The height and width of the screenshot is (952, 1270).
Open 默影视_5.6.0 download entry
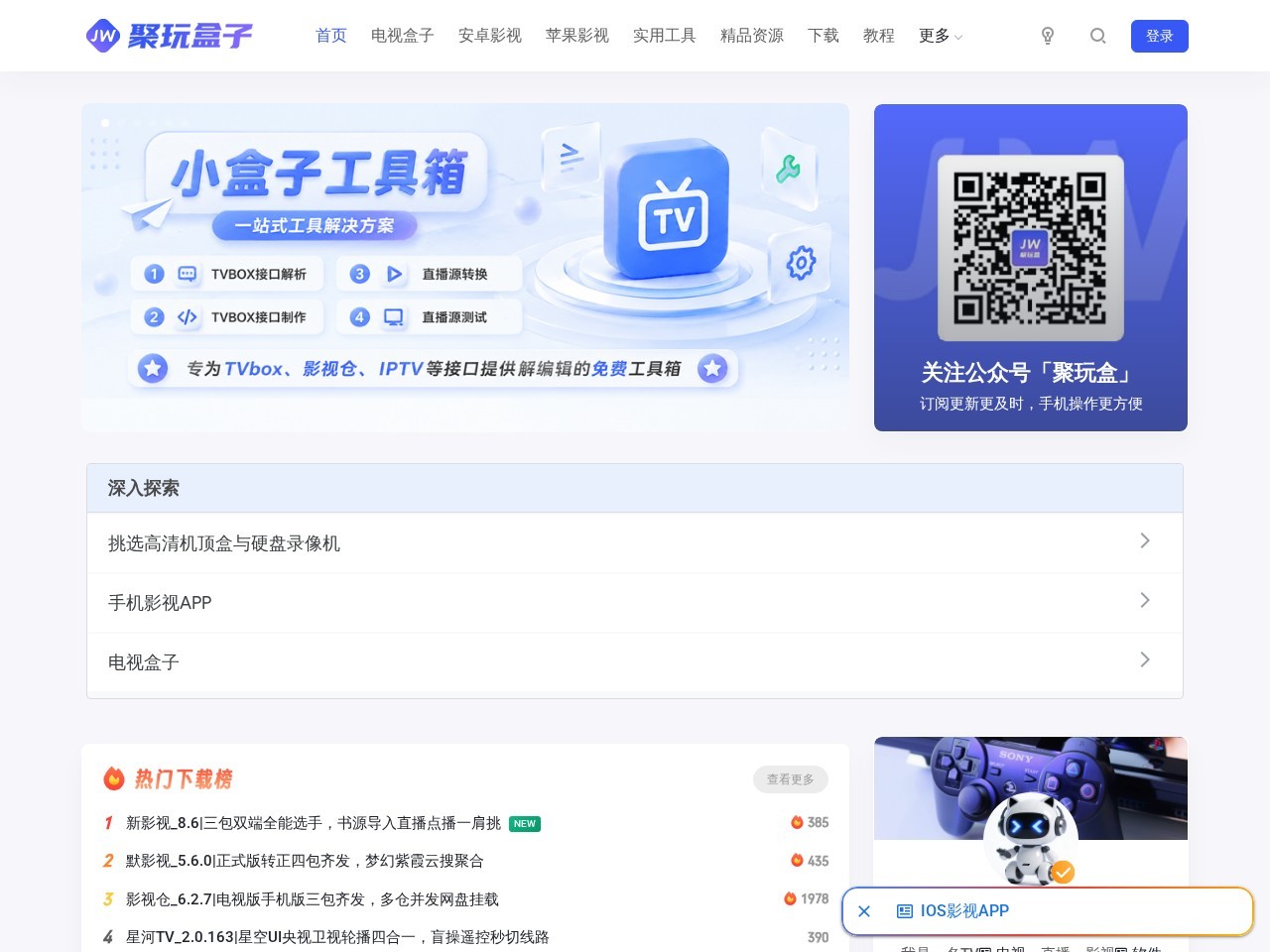pyautogui.click(x=305, y=861)
